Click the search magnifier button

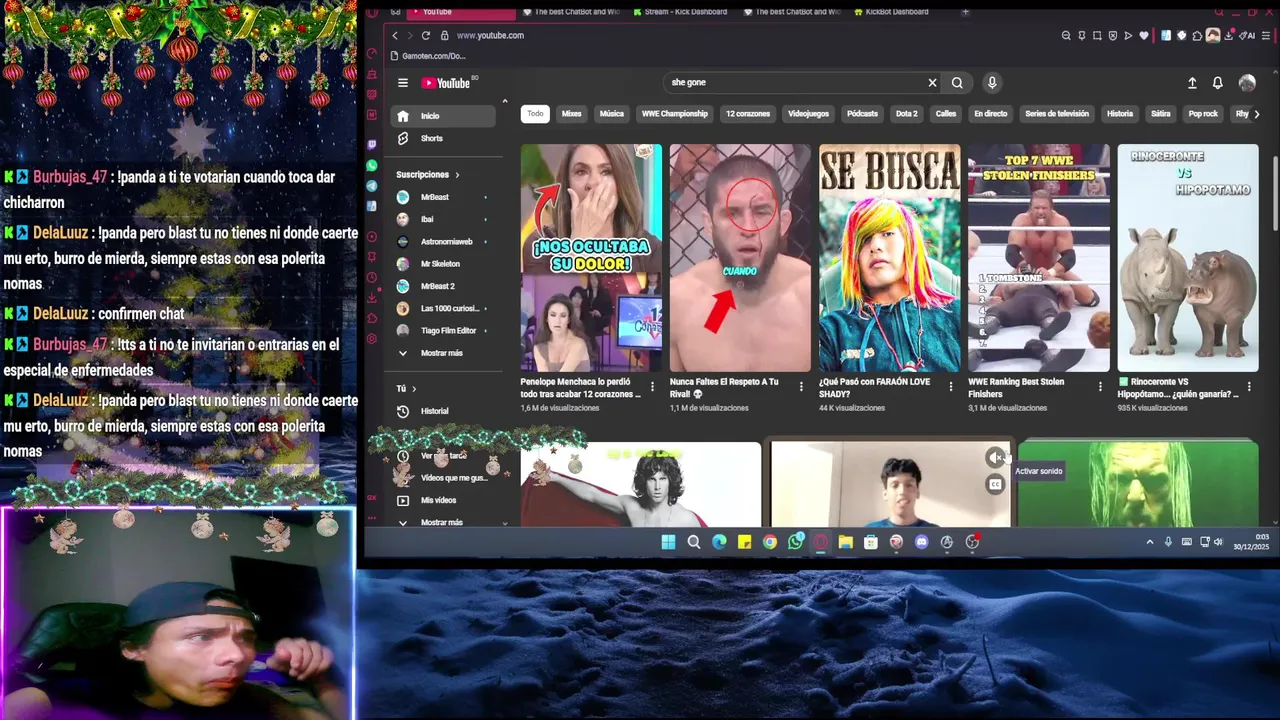click(957, 83)
